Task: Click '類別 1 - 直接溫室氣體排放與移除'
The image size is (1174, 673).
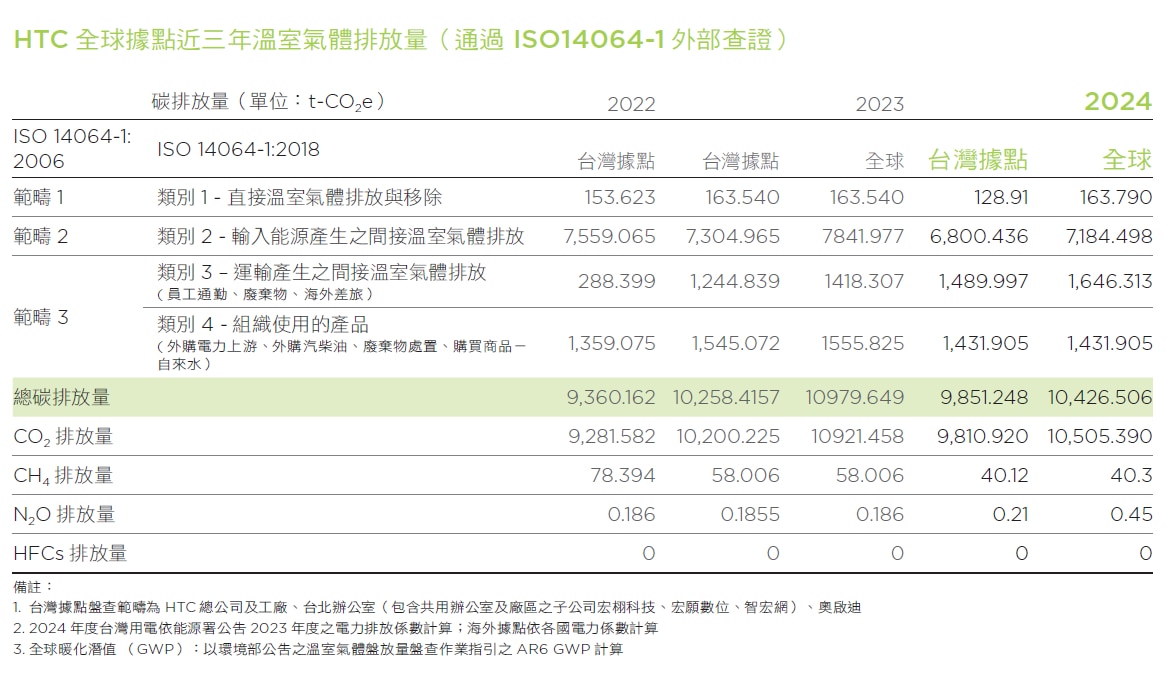Action: pos(299,198)
